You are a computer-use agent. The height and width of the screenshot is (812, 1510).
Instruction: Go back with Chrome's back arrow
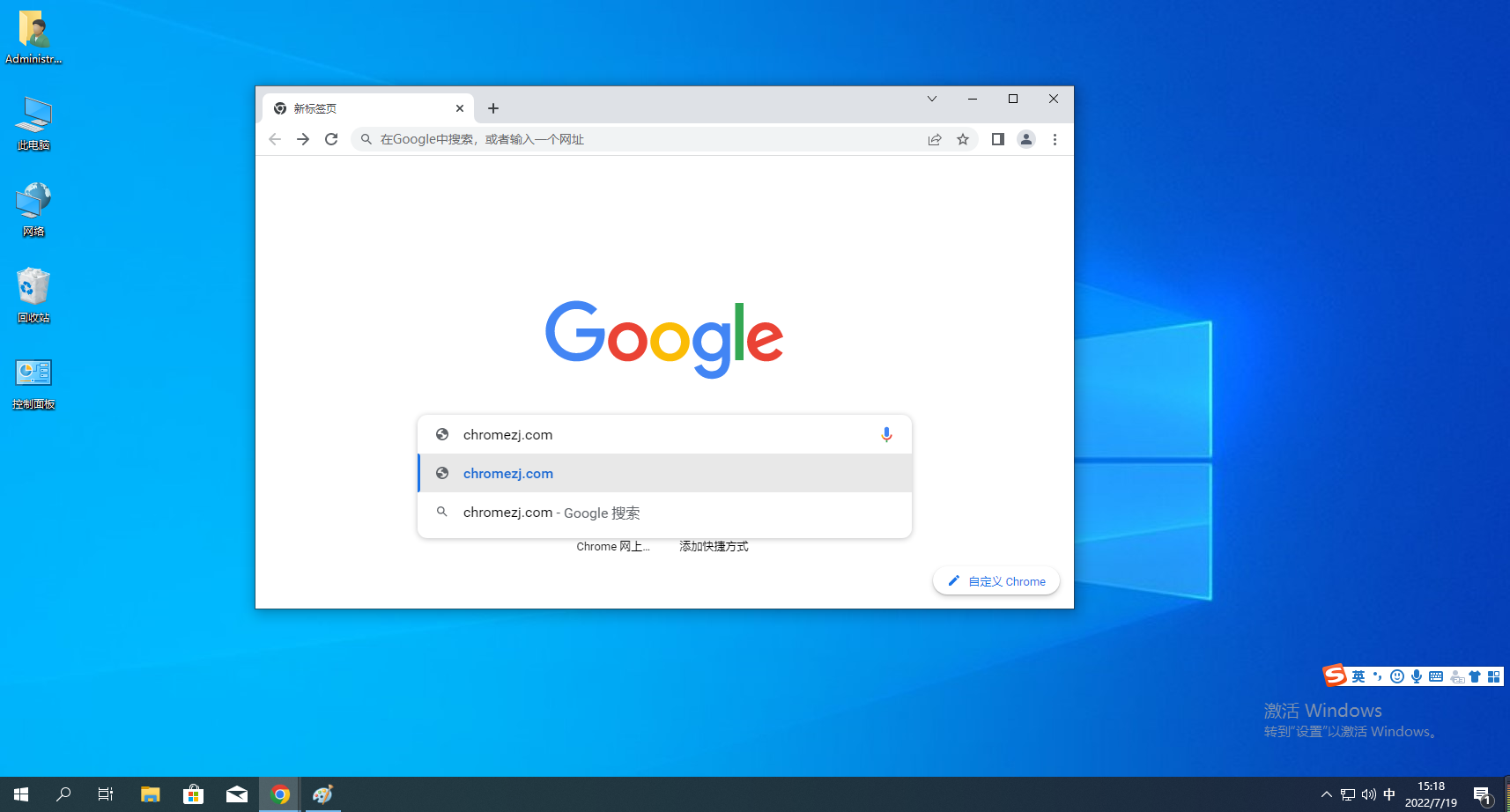tap(275, 139)
